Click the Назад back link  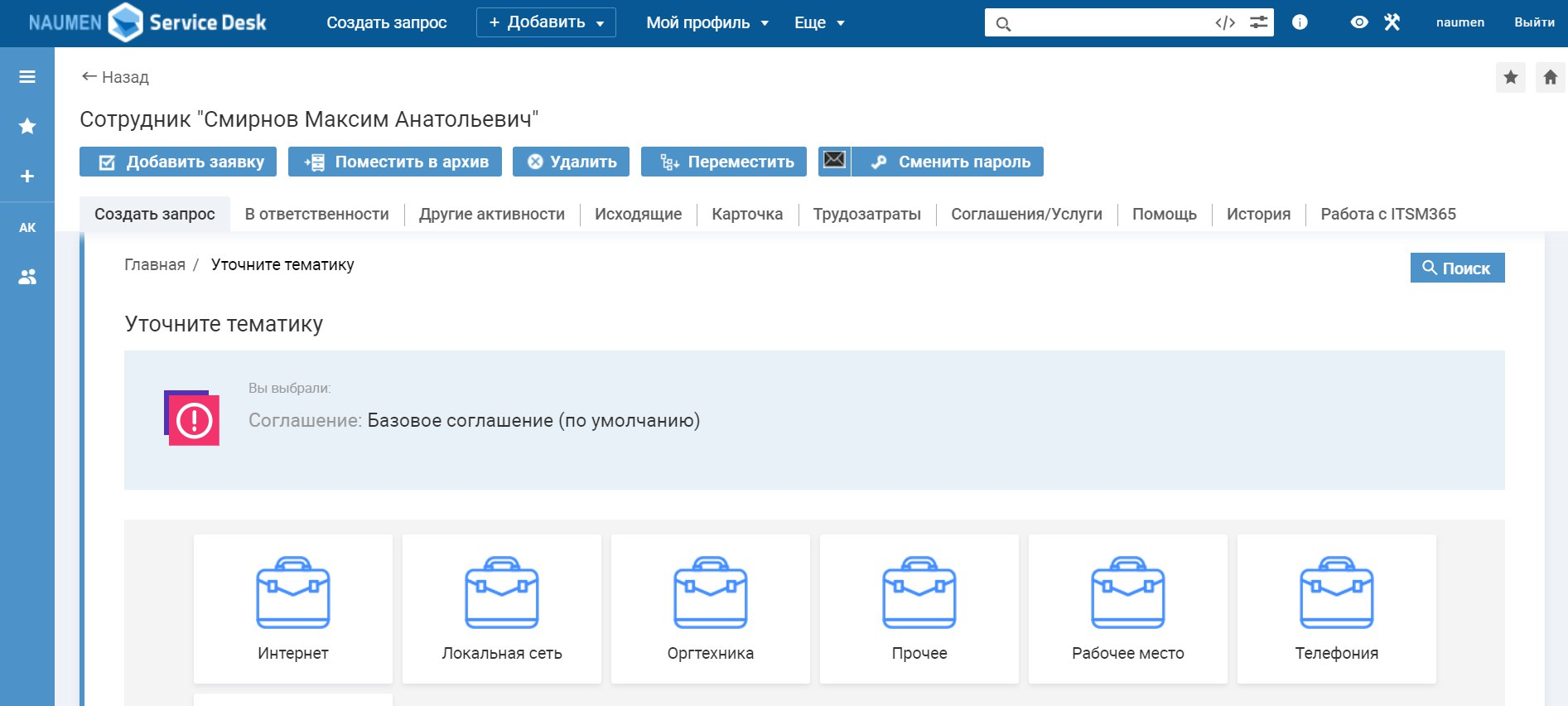click(x=115, y=77)
